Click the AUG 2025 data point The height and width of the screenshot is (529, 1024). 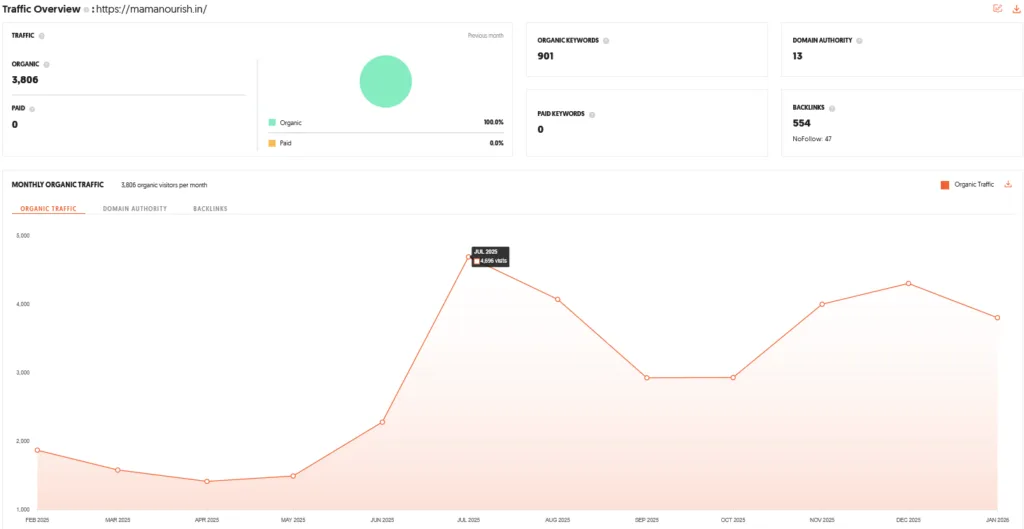558,299
